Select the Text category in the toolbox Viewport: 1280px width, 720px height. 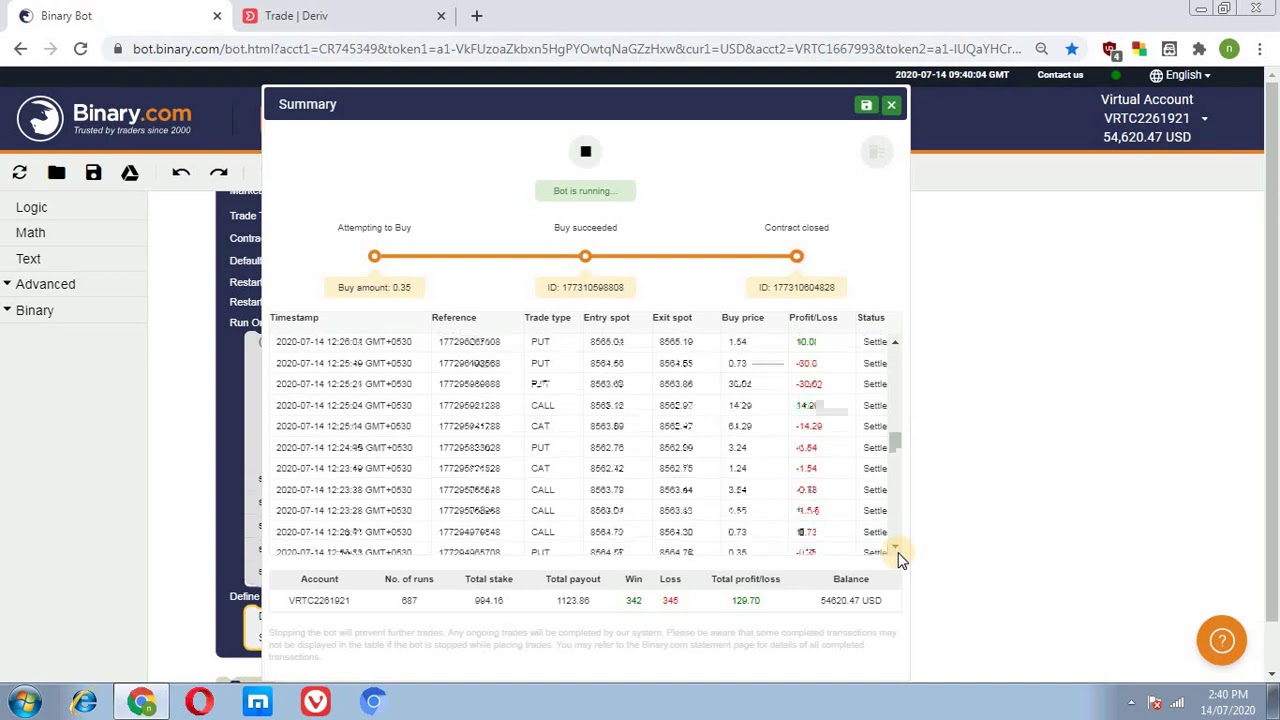point(28,258)
